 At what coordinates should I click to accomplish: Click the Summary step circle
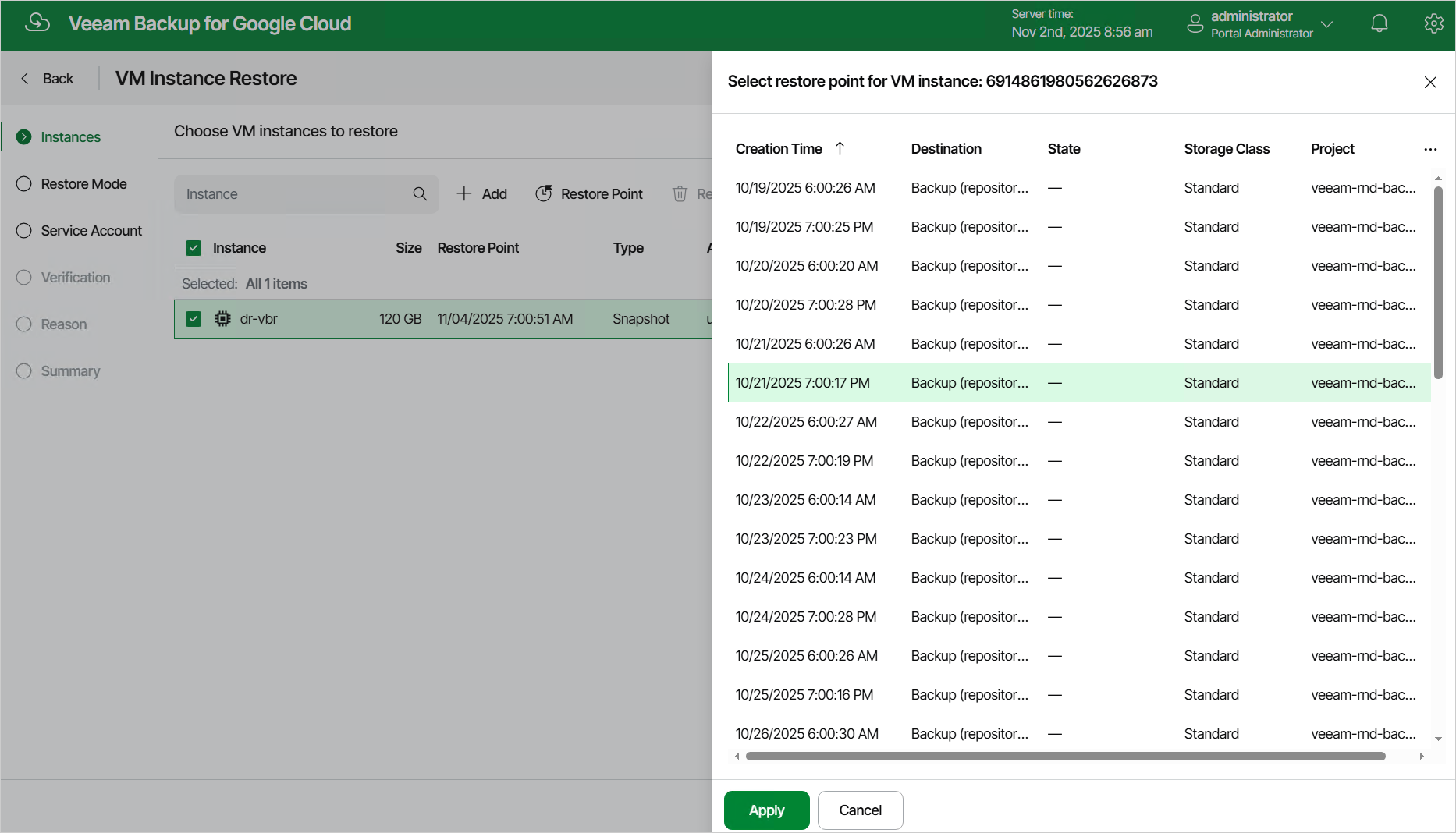(x=24, y=371)
